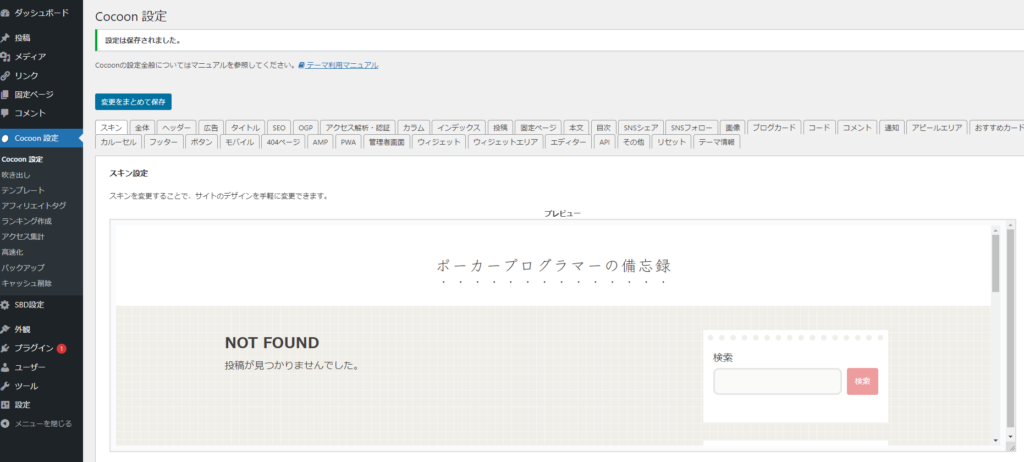Click the person icon for ユーザー
1024x462 pixels.
pyautogui.click(x=5, y=367)
